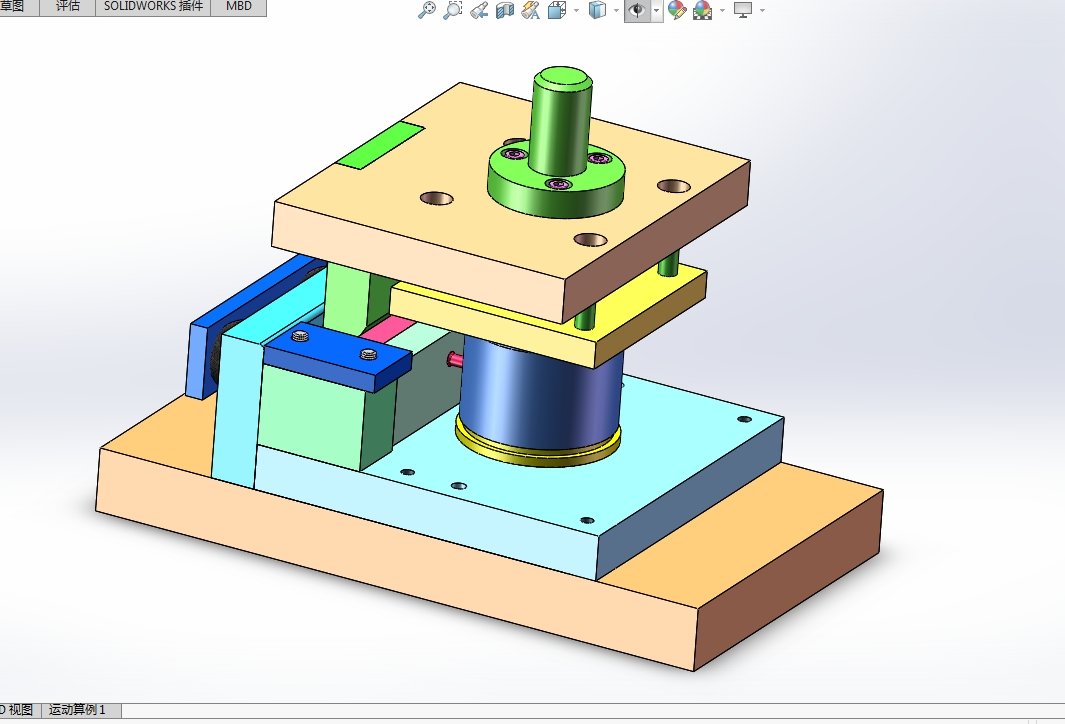Expand the Apply Scene dropdown arrow

[722, 10]
